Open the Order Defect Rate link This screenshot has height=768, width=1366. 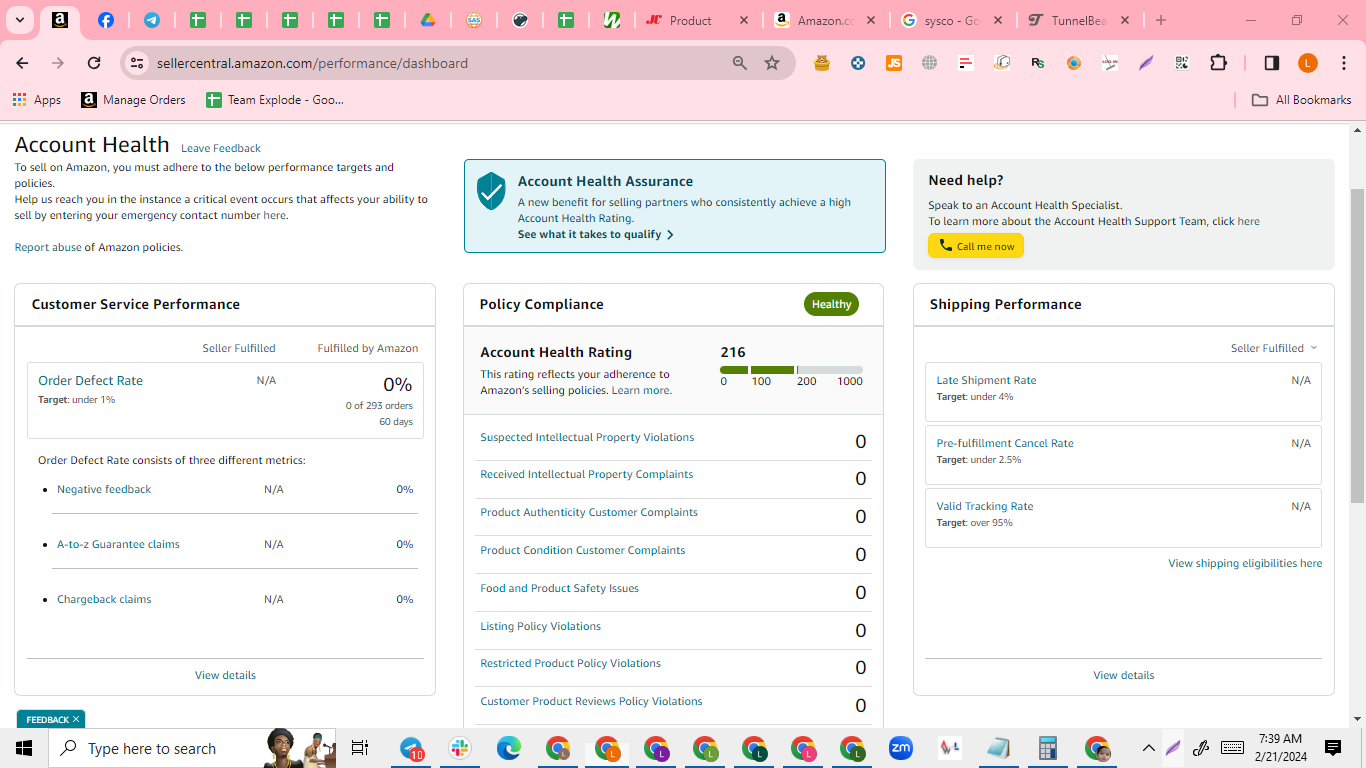[x=90, y=380]
